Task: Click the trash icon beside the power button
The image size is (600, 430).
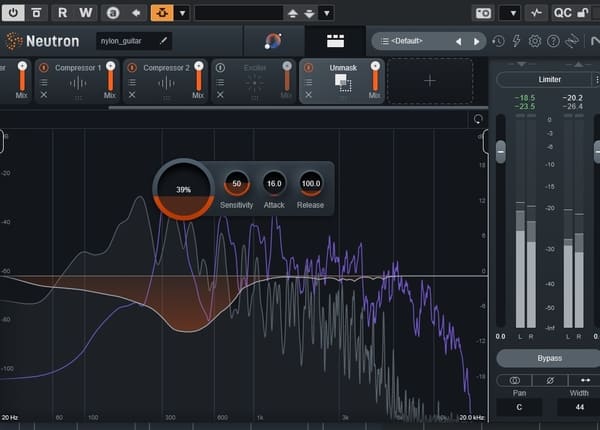Action: 36,13
